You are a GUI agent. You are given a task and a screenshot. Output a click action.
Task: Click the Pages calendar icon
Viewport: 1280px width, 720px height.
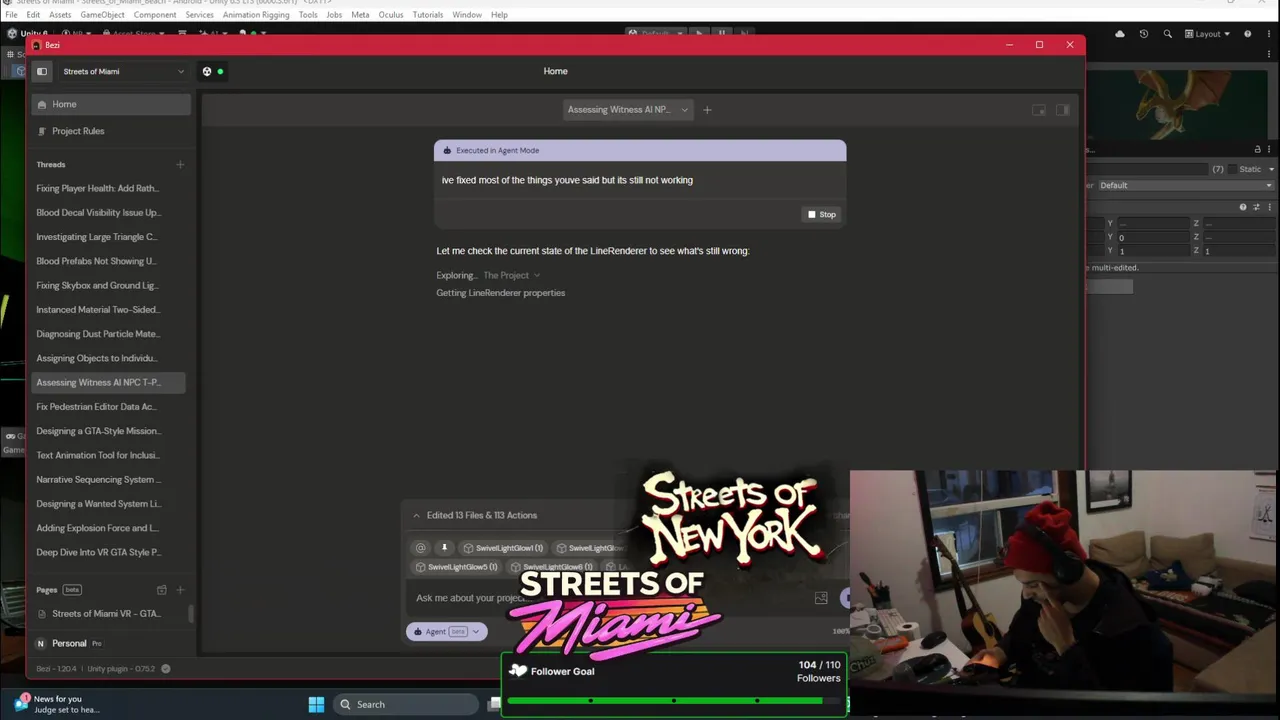tap(161, 590)
